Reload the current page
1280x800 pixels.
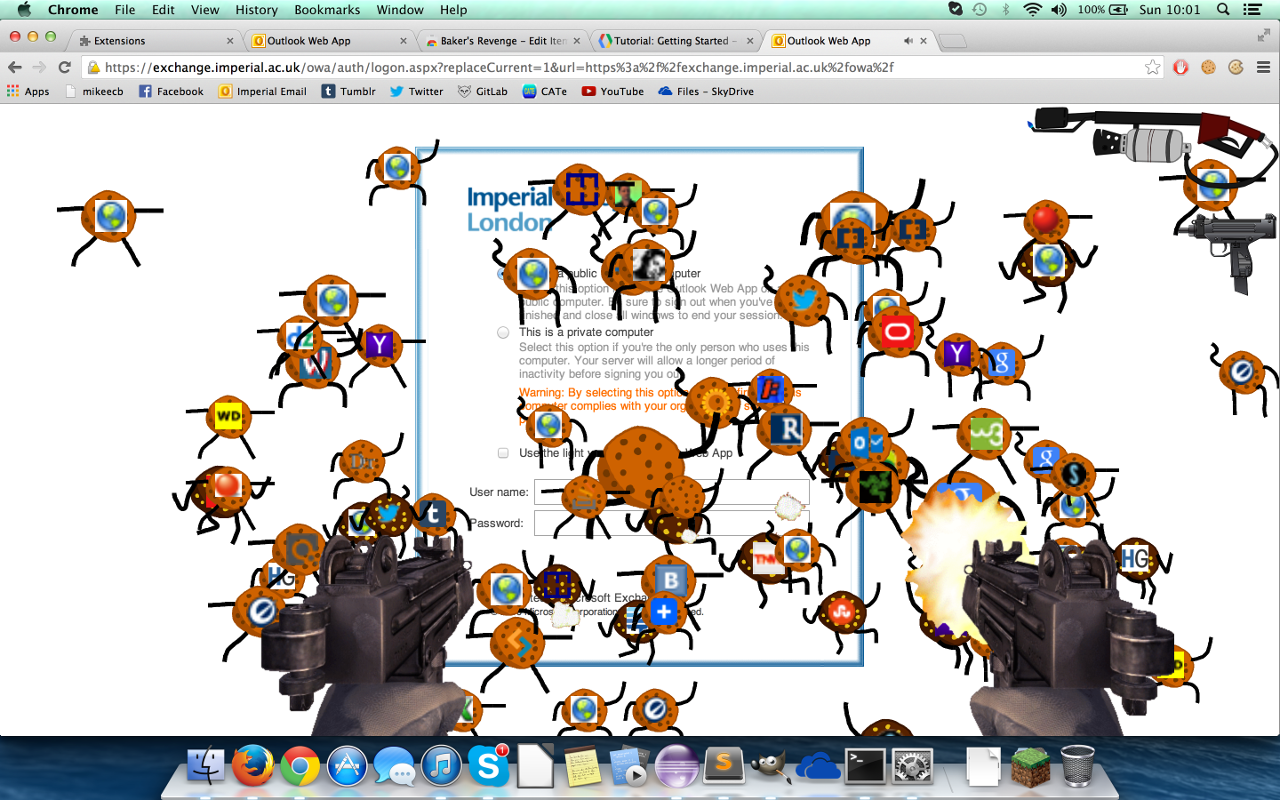pos(65,67)
